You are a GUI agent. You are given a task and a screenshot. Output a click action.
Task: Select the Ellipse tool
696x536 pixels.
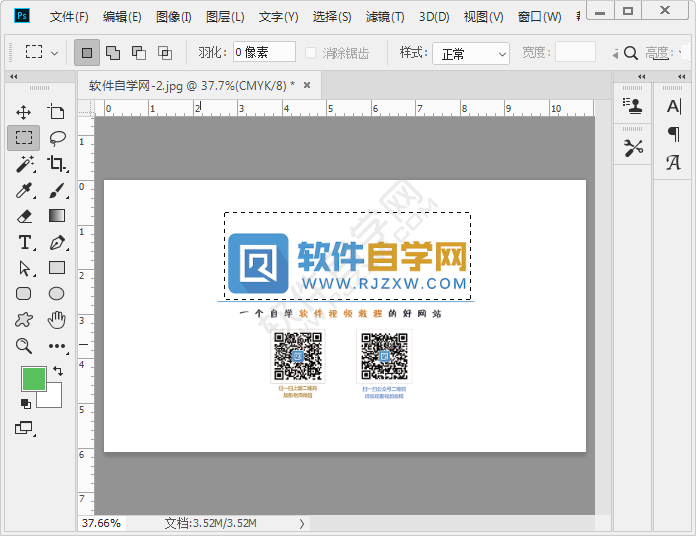pyautogui.click(x=56, y=293)
